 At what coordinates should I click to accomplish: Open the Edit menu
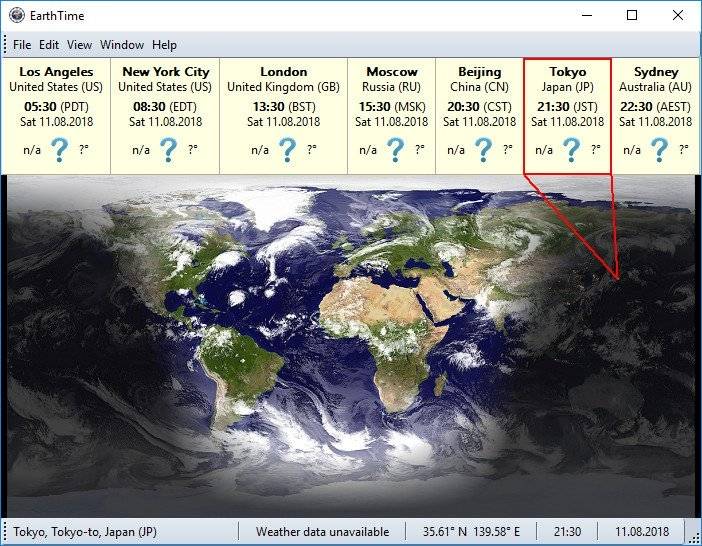click(x=49, y=45)
